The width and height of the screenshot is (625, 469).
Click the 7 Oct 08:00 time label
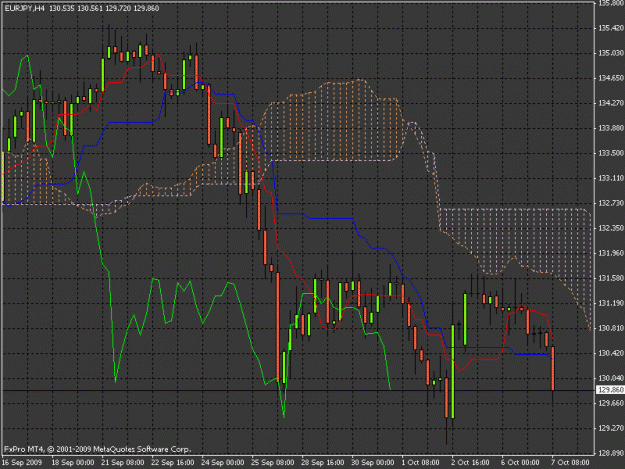point(570,463)
